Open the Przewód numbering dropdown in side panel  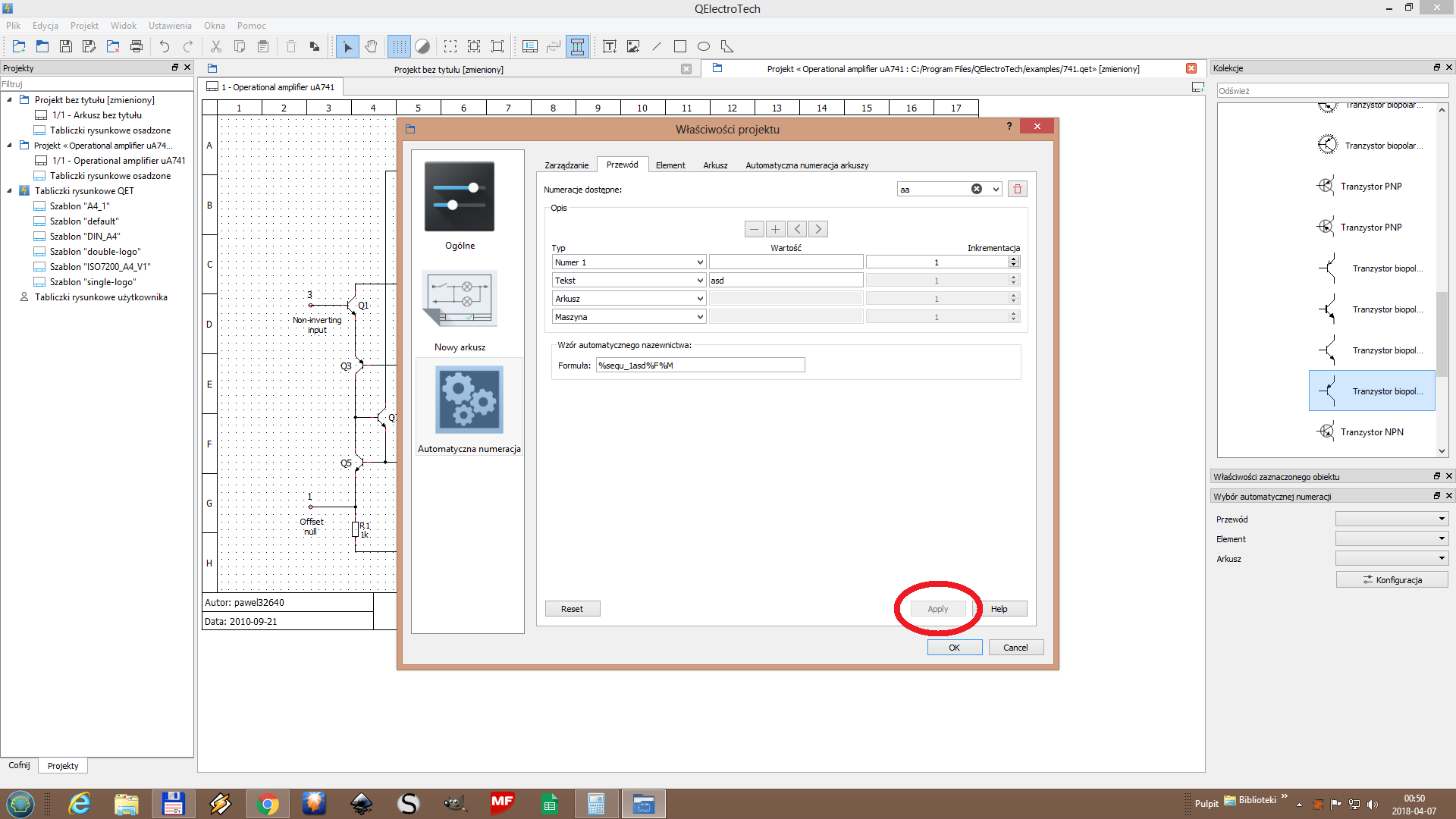click(1392, 519)
